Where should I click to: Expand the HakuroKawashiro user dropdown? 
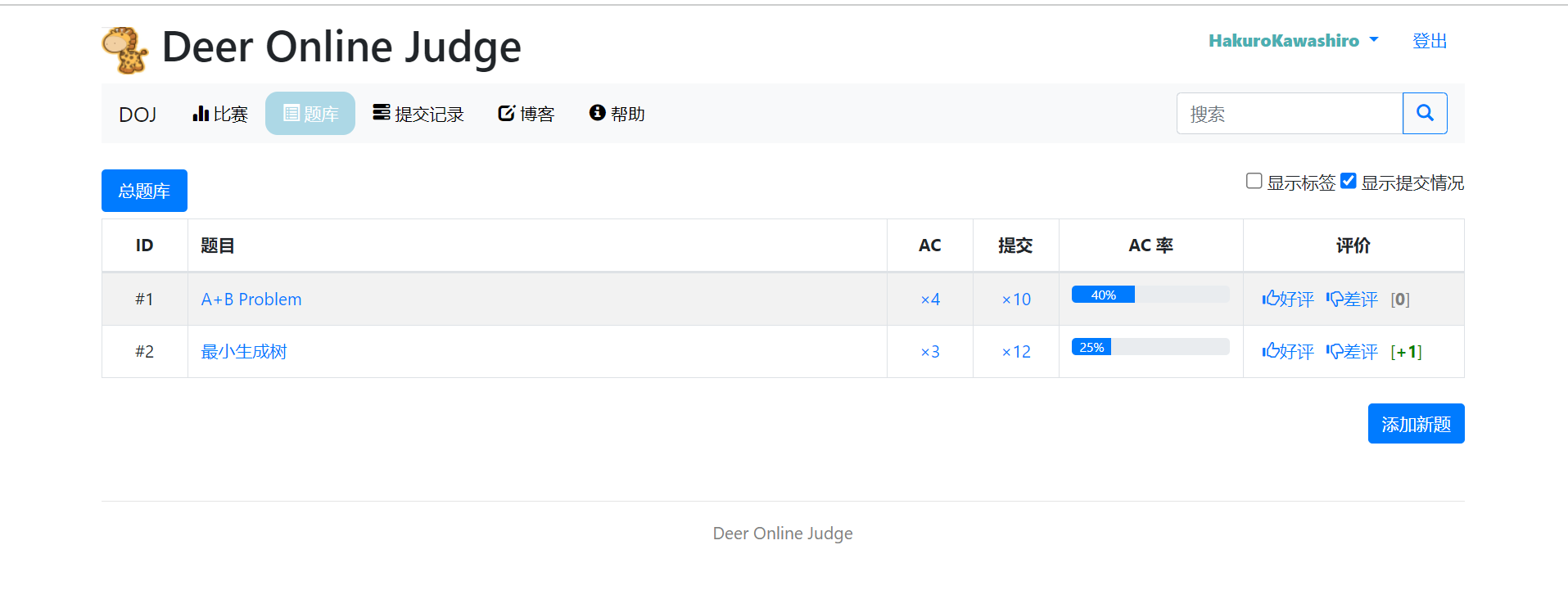click(x=1294, y=41)
